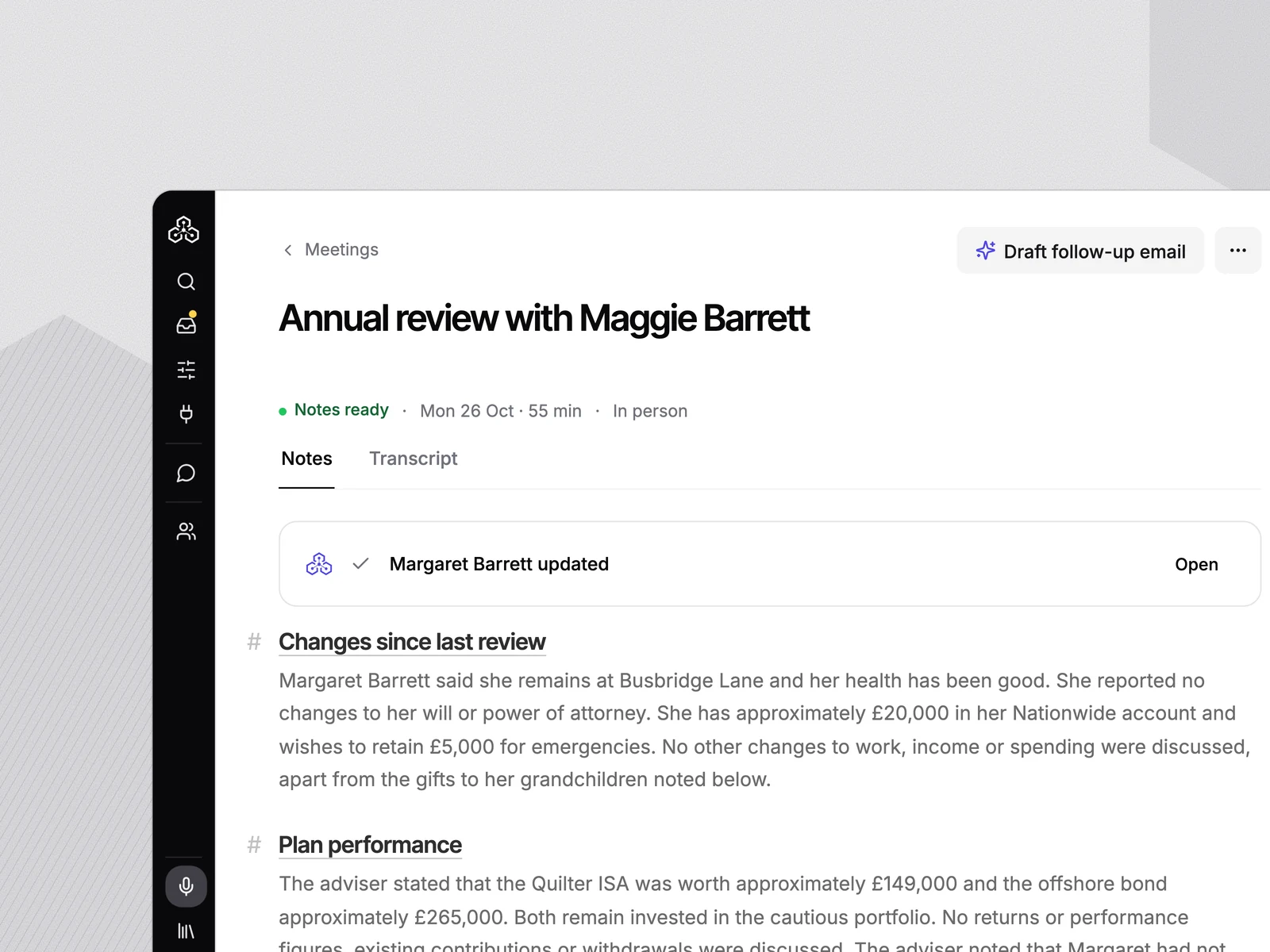Go back to Meetings
Screen dimensions: 1270x952
click(x=341, y=250)
